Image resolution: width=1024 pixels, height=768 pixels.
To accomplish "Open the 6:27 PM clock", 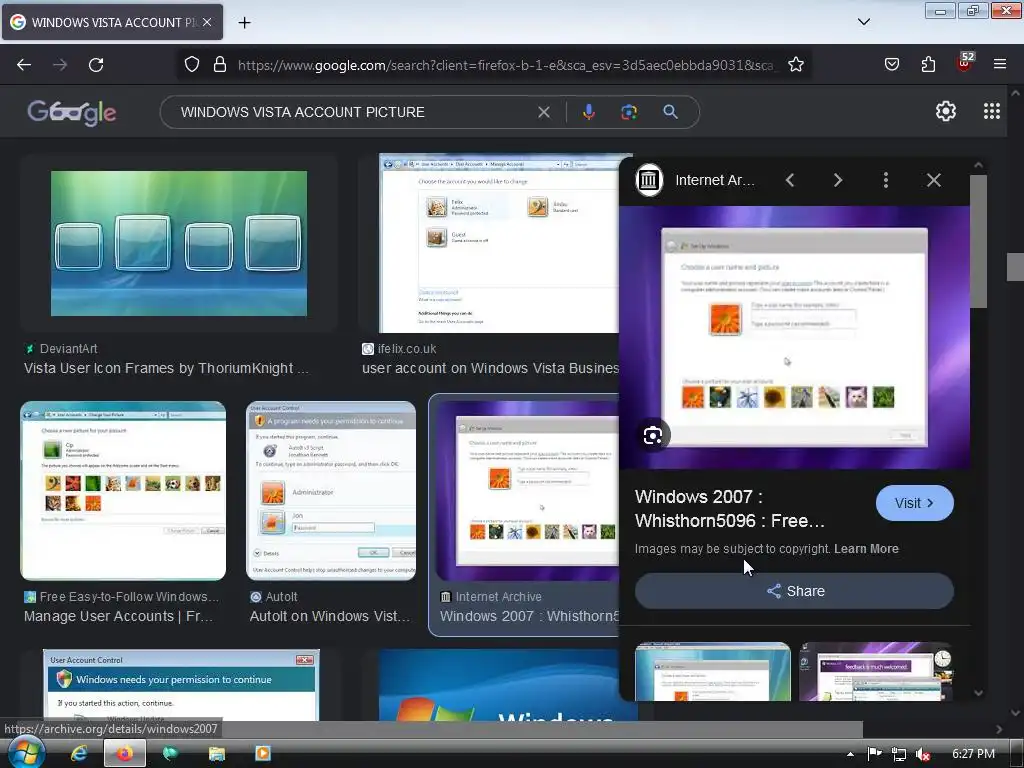I will [x=973, y=754].
